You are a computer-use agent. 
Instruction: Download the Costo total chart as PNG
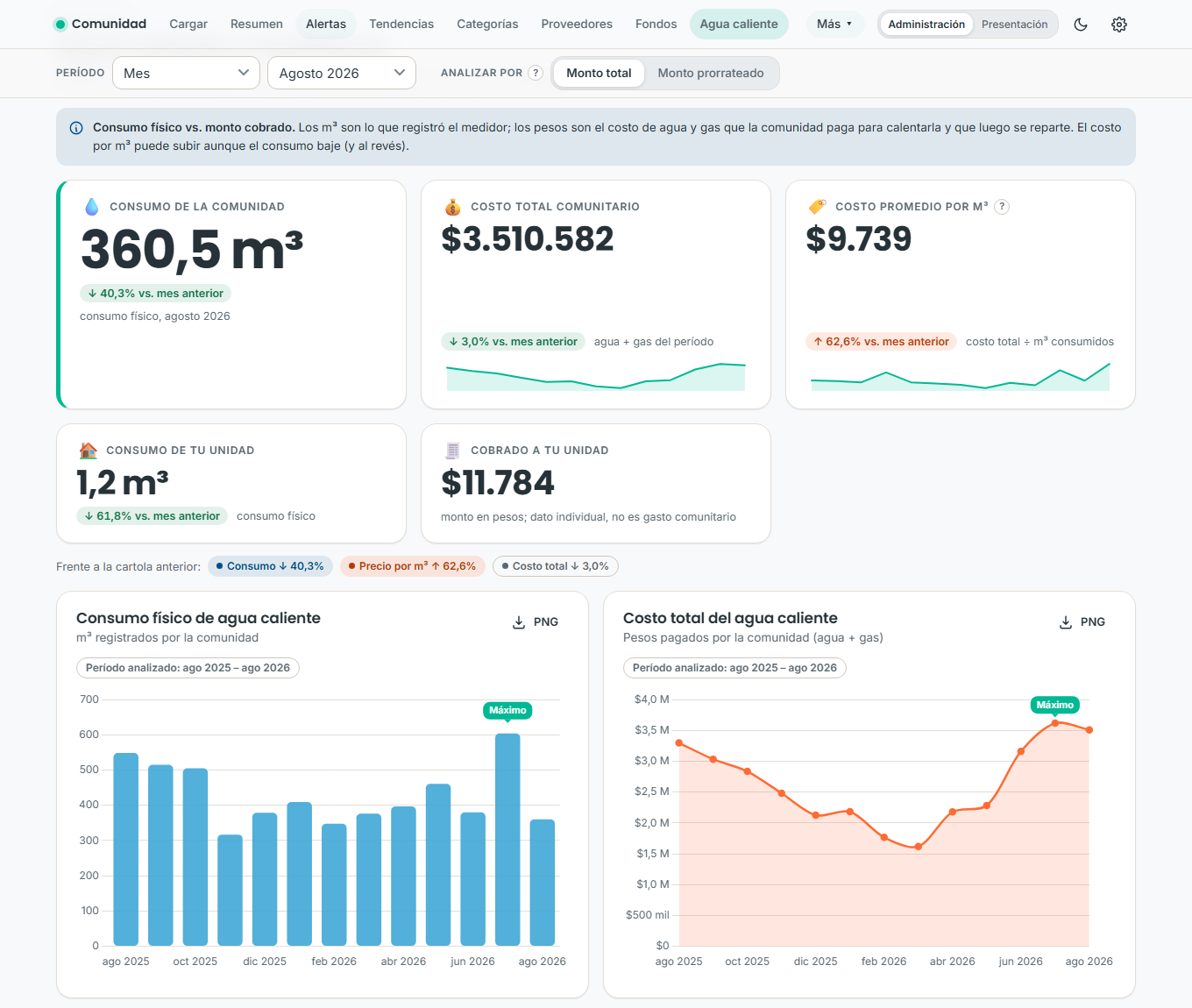pos(1082,622)
